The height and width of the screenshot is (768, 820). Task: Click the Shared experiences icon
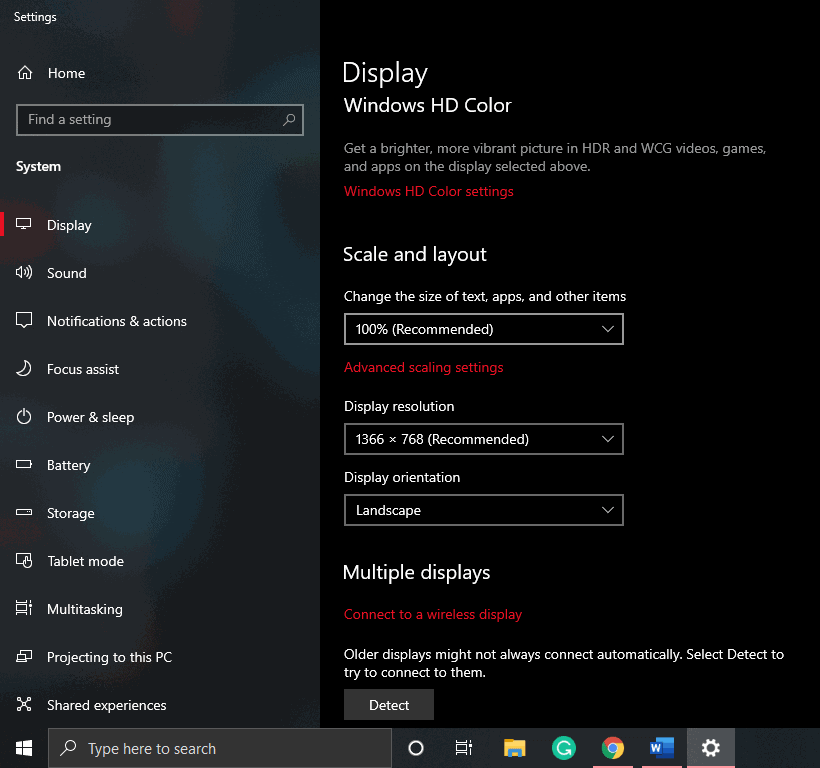pos(24,704)
